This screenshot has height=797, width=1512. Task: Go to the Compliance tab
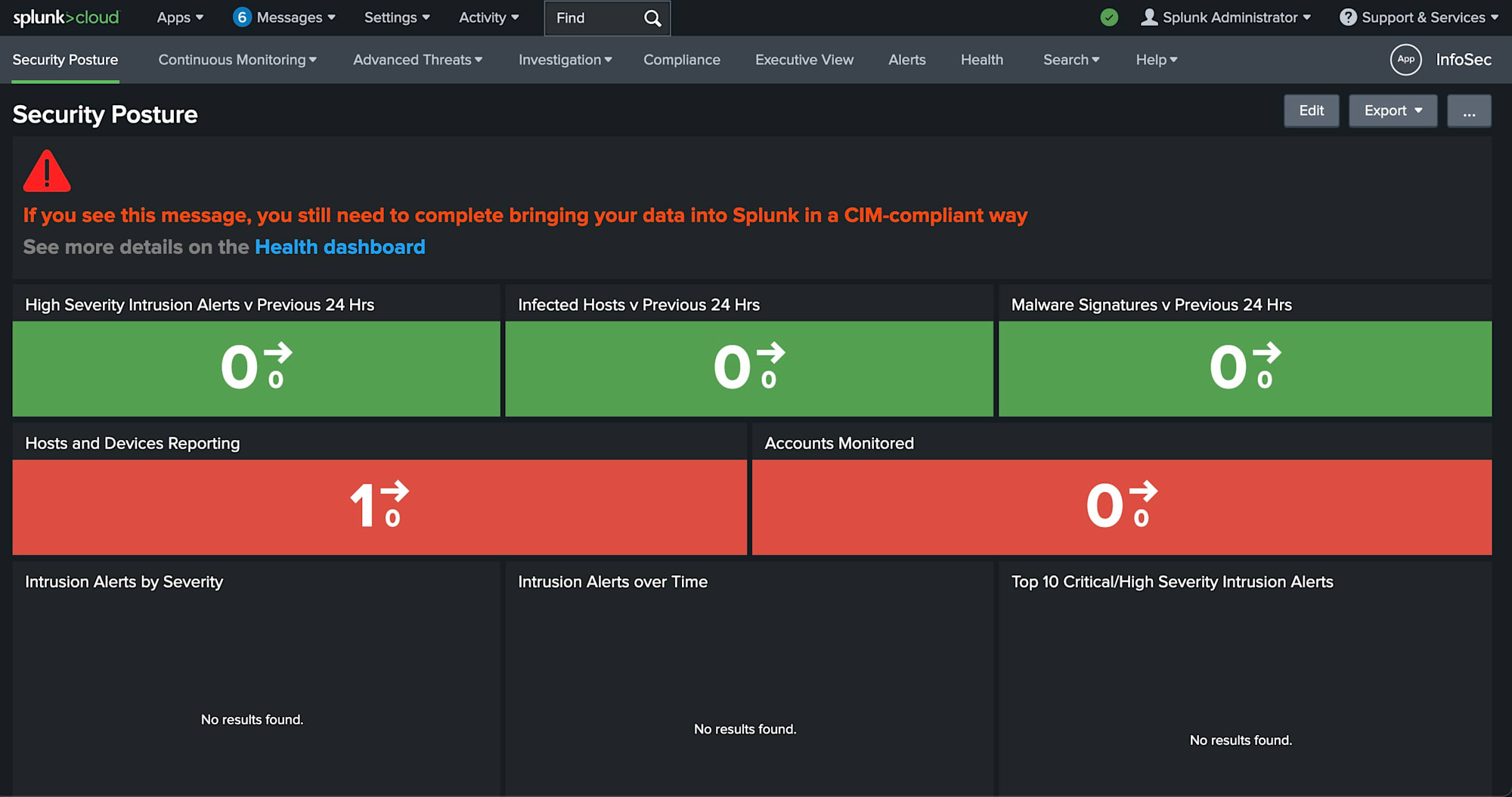tap(682, 60)
